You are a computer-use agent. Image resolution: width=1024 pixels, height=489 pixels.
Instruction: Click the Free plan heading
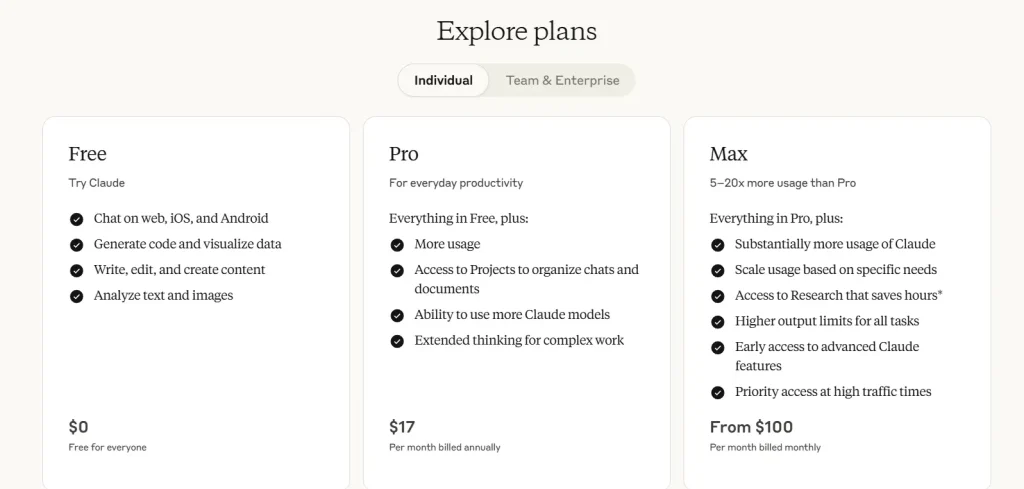pyautogui.click(x=88, y=154)
